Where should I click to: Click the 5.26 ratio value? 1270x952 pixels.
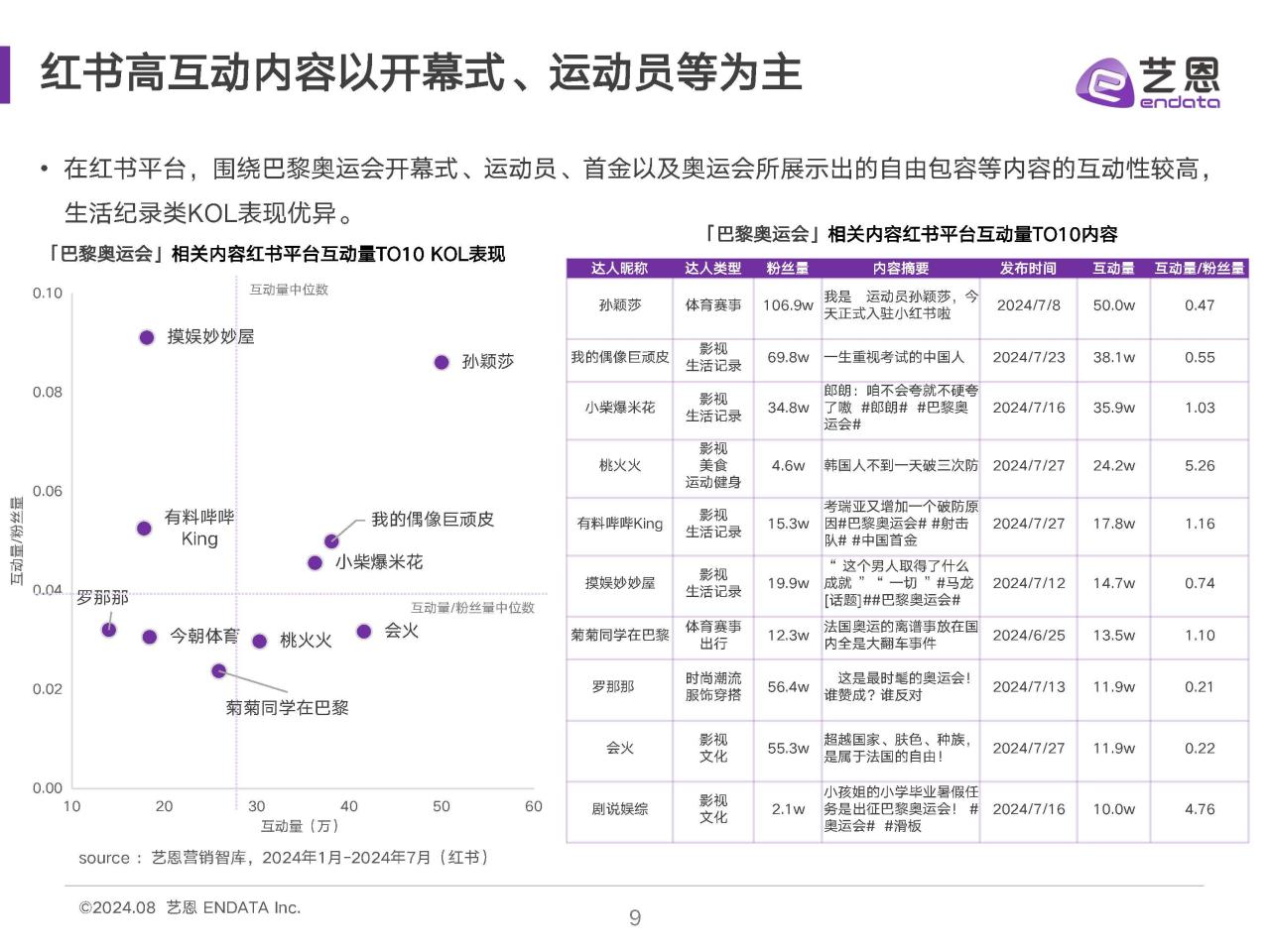point(1200,465)
